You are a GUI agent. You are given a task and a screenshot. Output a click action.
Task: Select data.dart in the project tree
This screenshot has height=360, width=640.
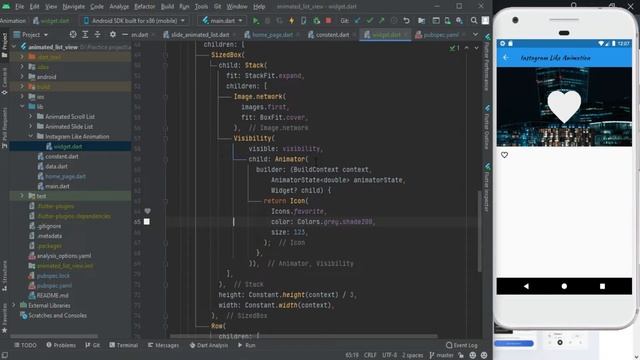[56, 166]
